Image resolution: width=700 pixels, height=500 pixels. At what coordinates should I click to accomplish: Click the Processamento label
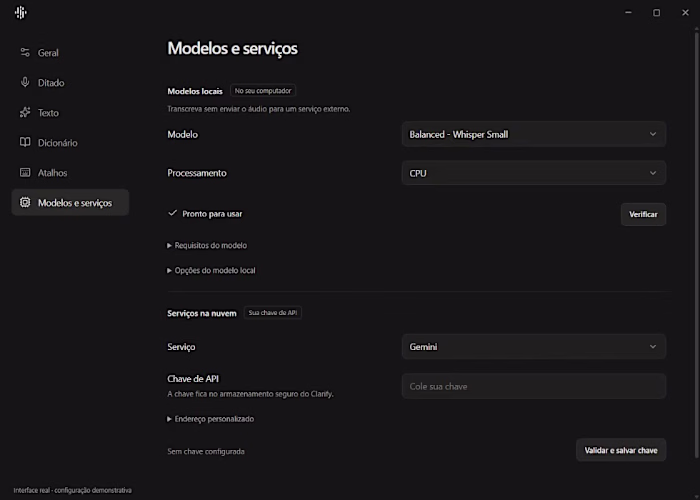(x=197, y=173)
